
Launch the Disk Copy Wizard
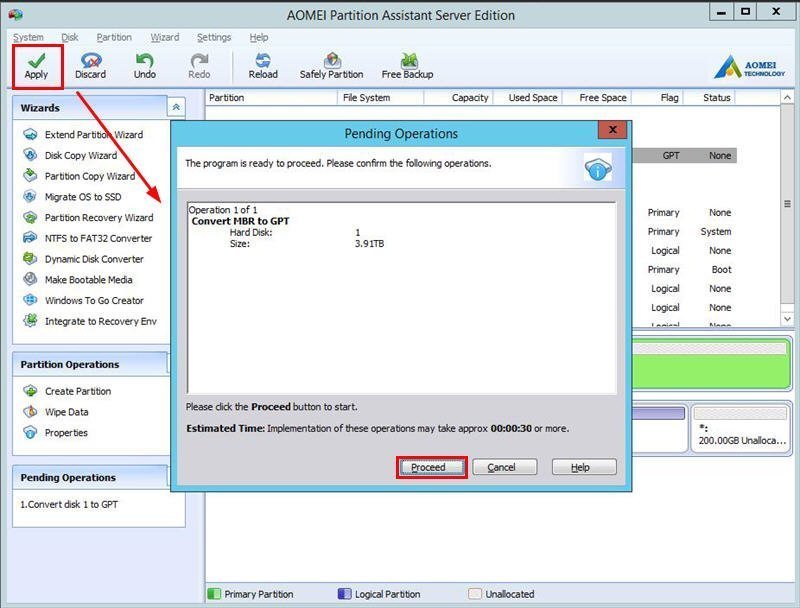(x=81, y=156)
